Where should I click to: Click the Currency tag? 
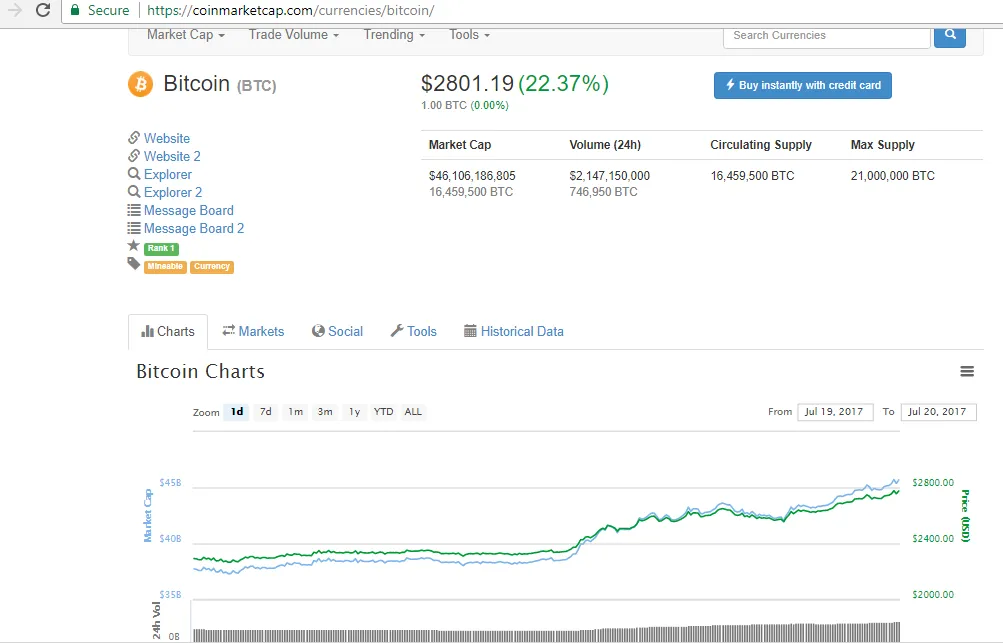tap(212, 267)
